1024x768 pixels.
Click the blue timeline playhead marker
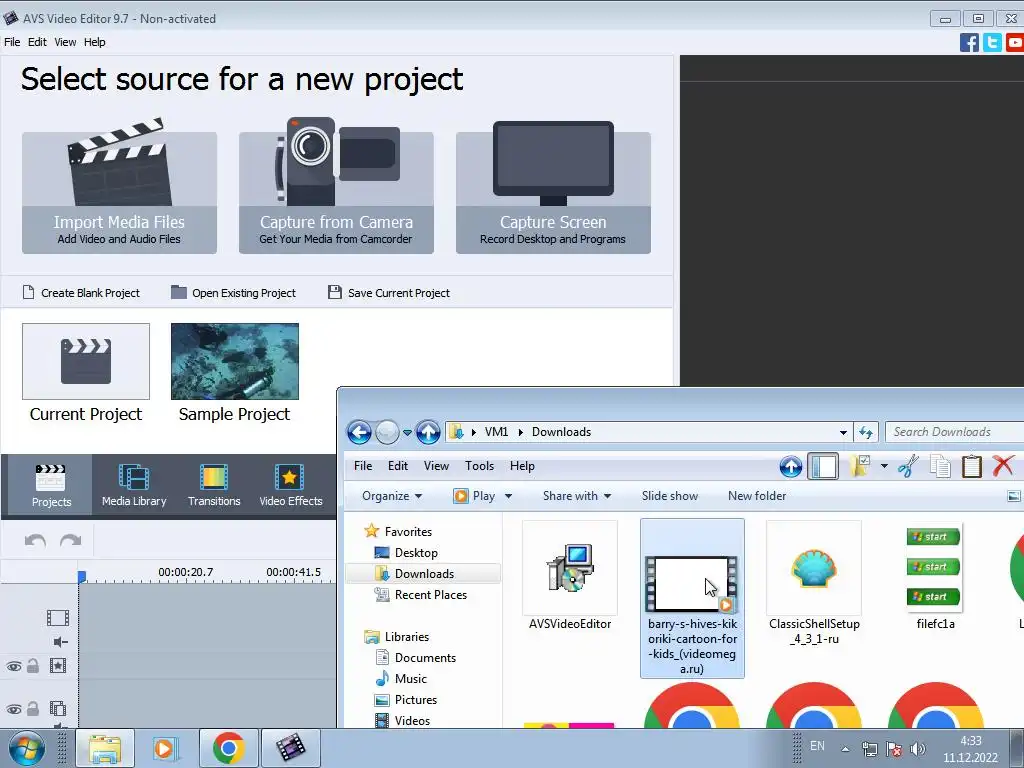pyautogui.click(x=82, y=577)
